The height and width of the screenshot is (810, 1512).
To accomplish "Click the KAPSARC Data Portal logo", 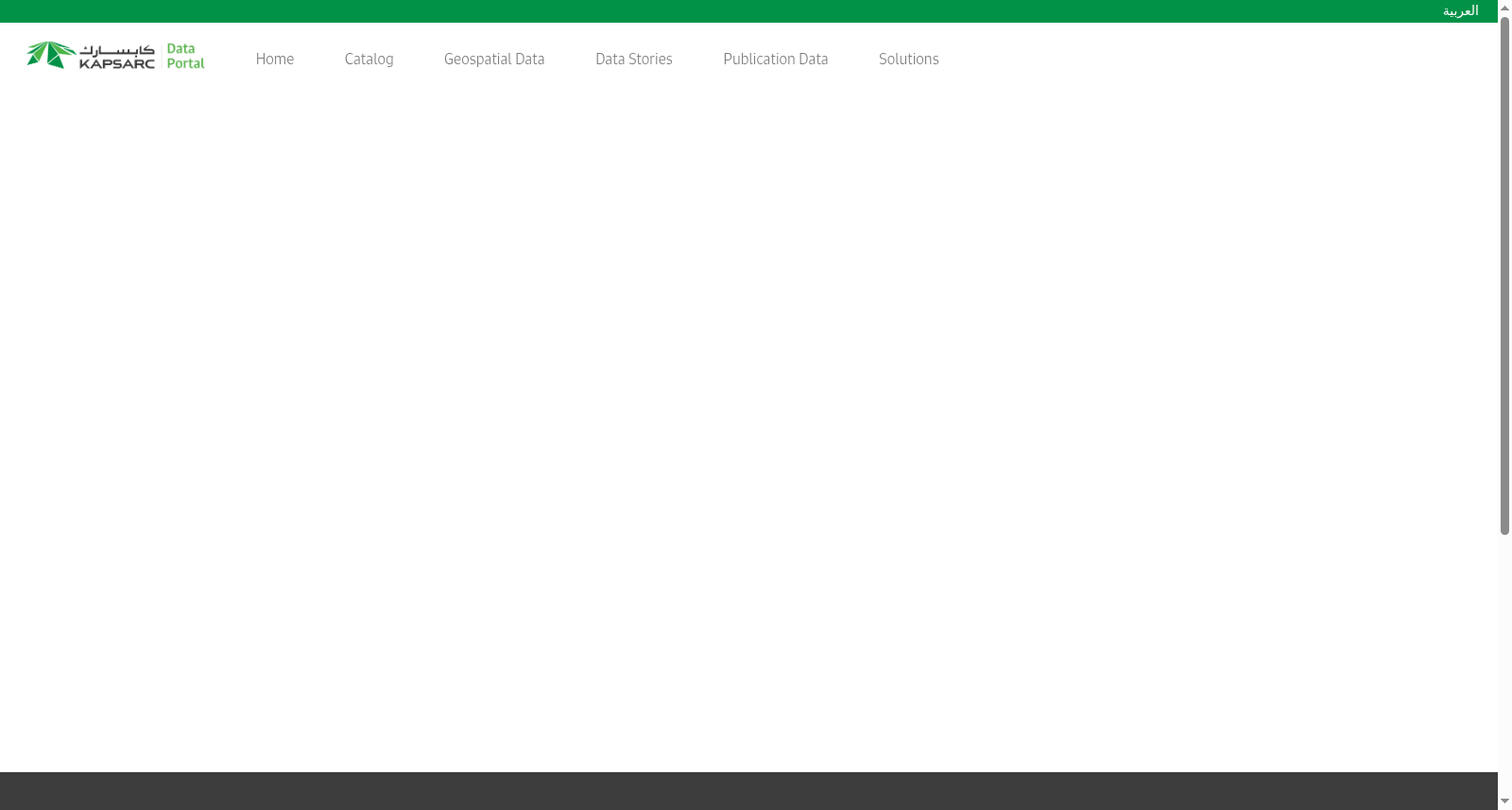I will pyautogui.click(x=115, y=55).
